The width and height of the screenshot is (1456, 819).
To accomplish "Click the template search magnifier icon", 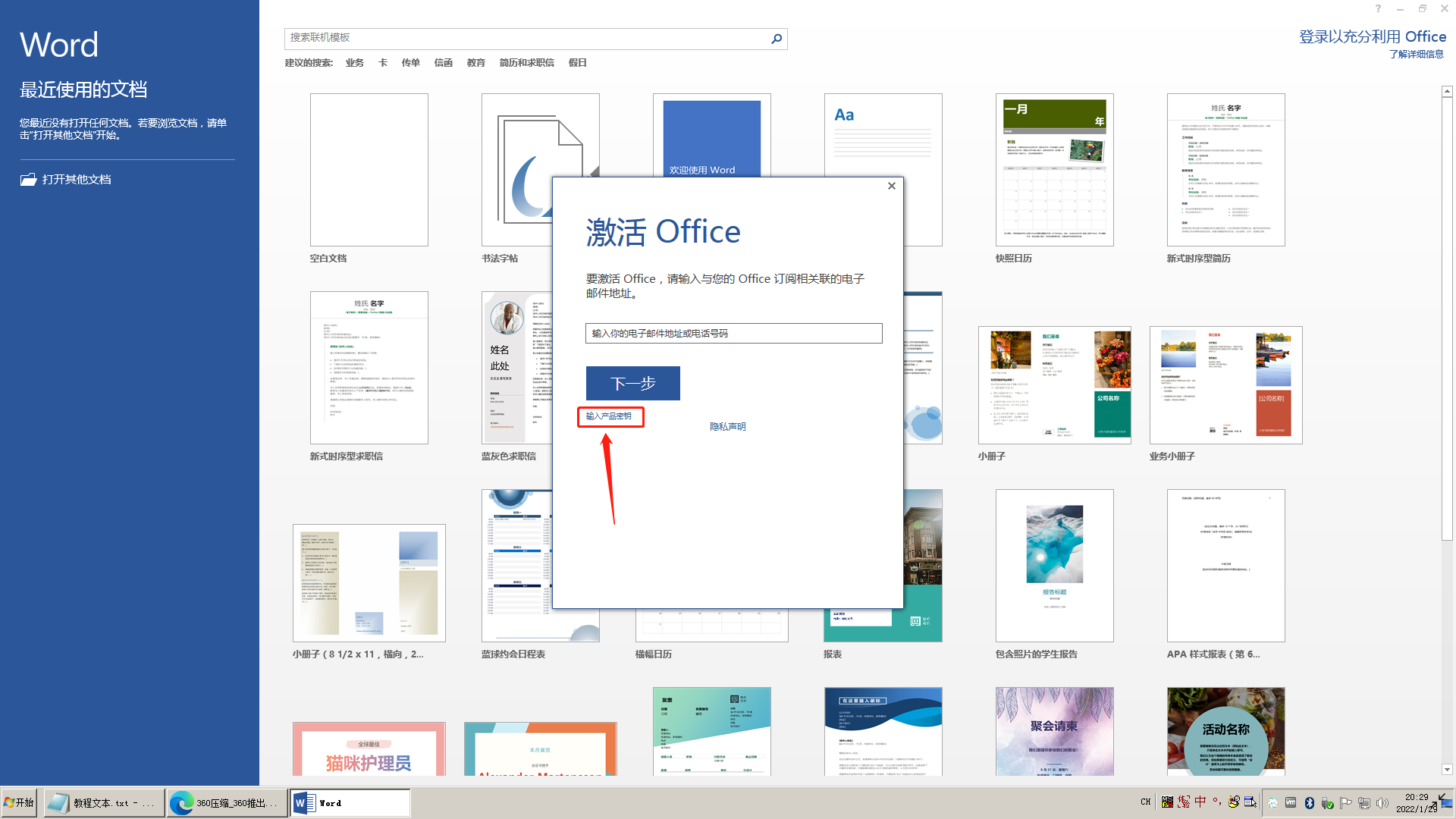I will point(777,39).
